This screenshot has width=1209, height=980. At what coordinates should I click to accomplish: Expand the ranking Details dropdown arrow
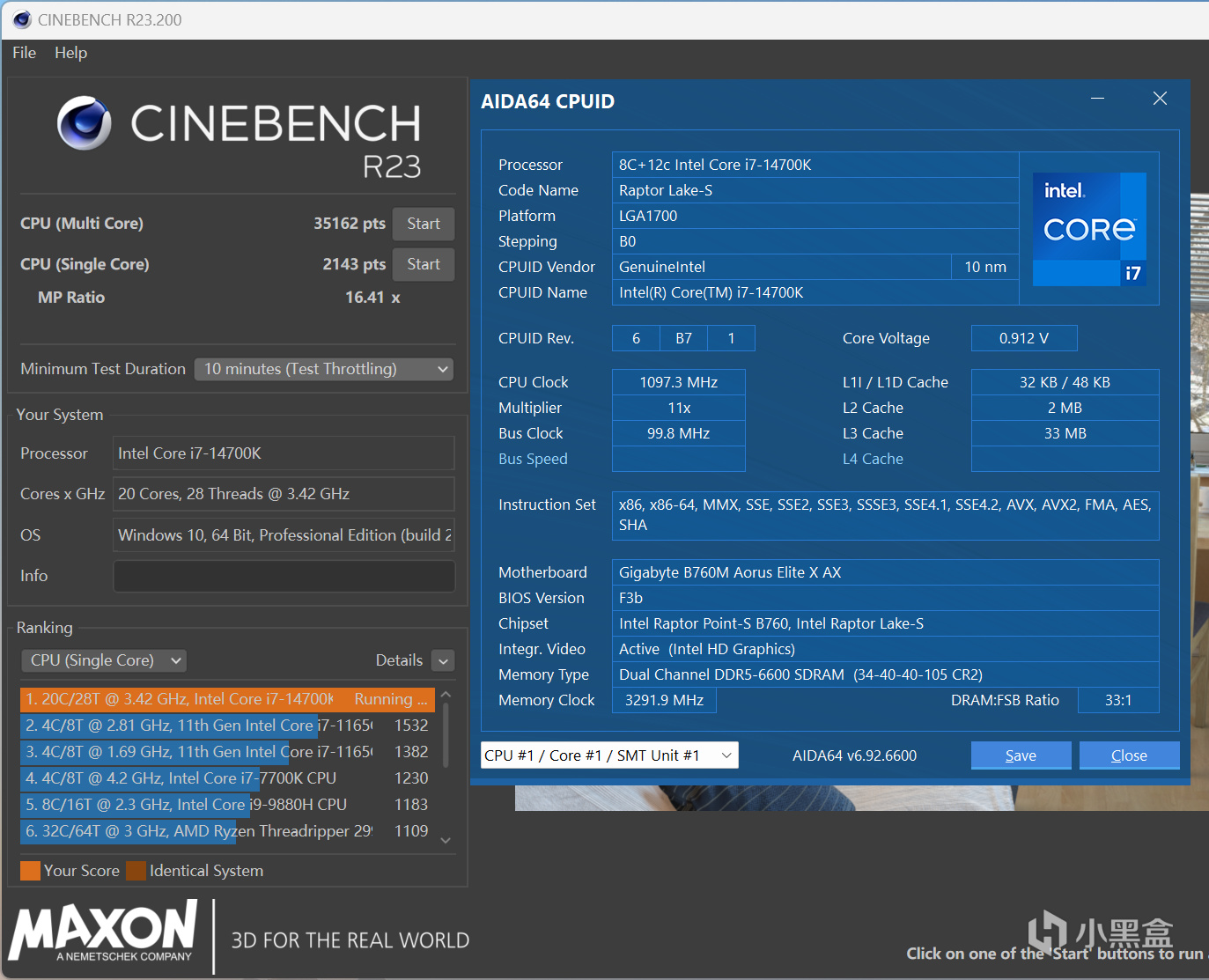444,661
